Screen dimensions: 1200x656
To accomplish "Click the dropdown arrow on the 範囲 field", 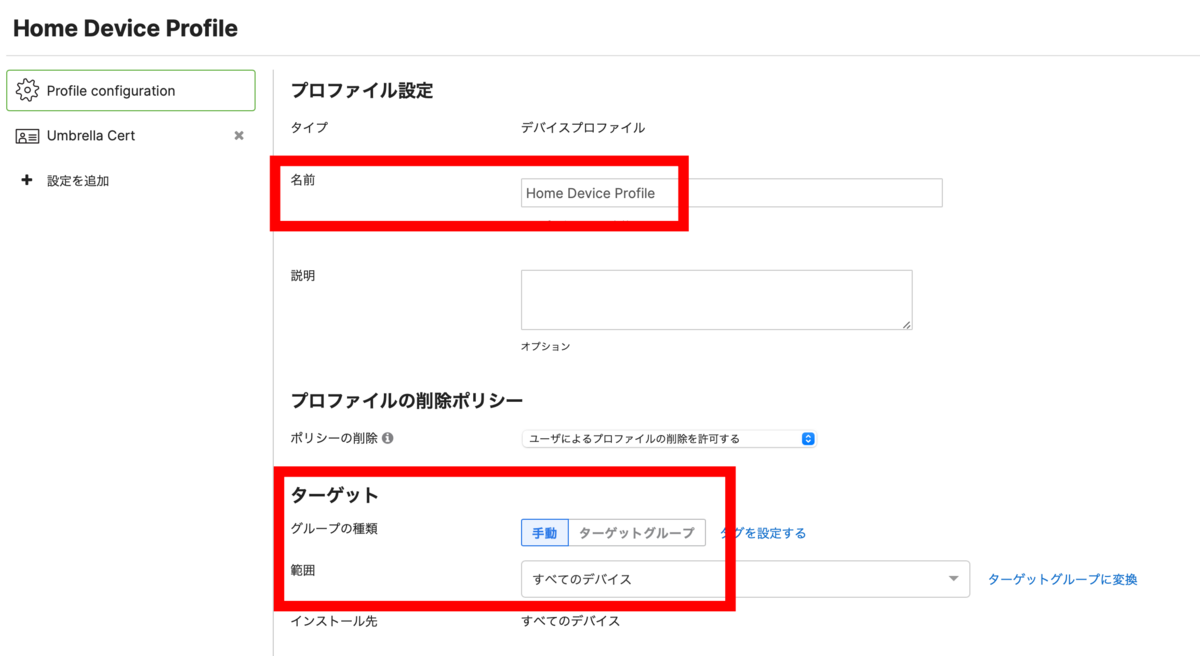I will (954, 579).
